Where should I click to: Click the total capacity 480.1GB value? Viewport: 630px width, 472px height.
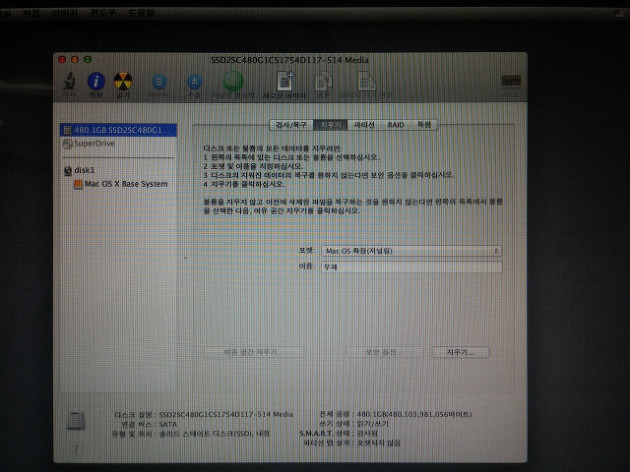pyautogui.click(x=414, y=414)
